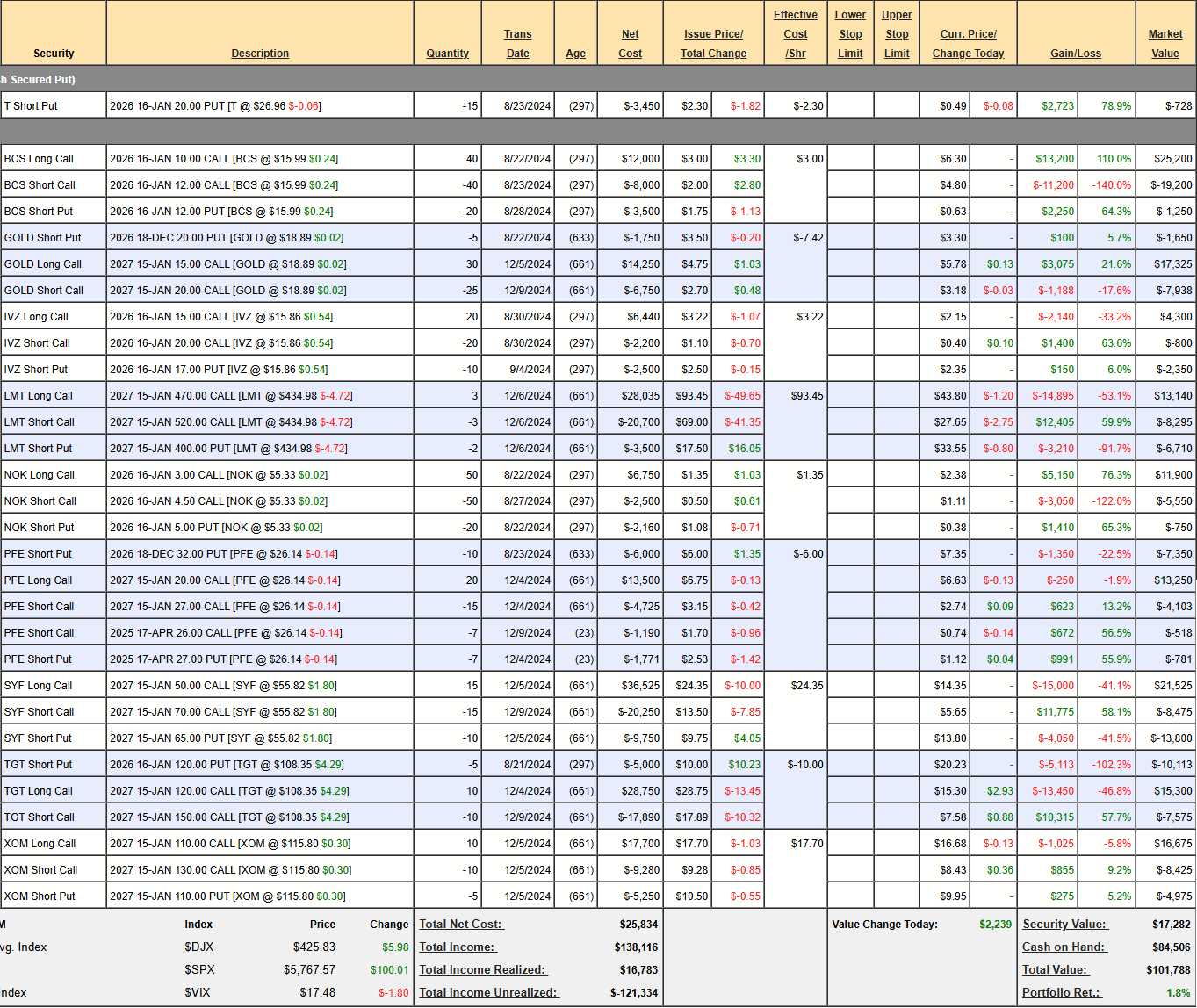
Task: Click the Lower Stop Limit cell for BCS Long Call
Action: pos(850,159)
